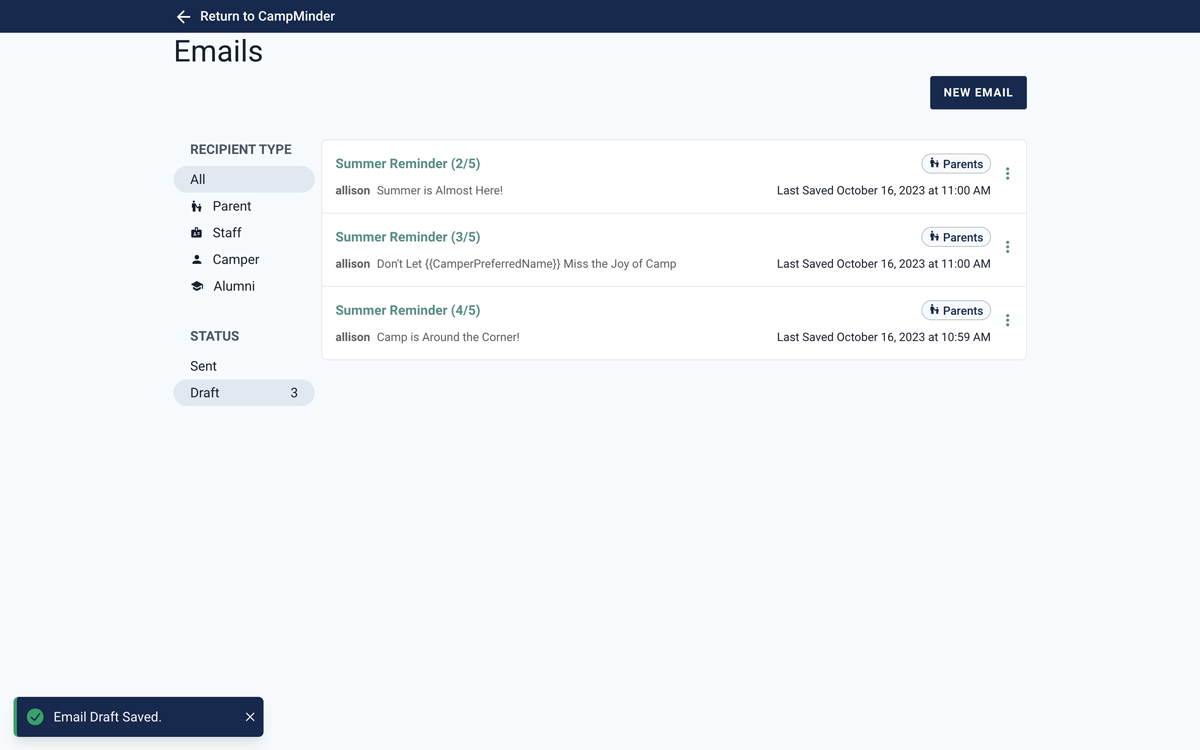Click the green checkmark success icon
The height and width of the screenshot is (750, 1200).
pos(35,717)
